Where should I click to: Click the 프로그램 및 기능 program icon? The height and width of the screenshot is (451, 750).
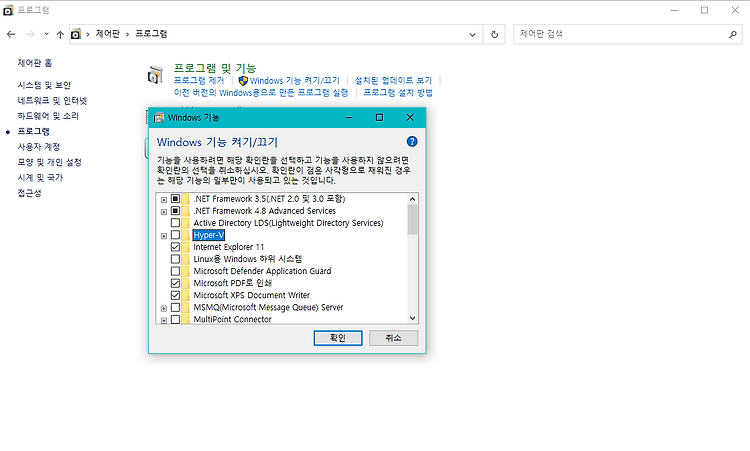click(155, 75)
